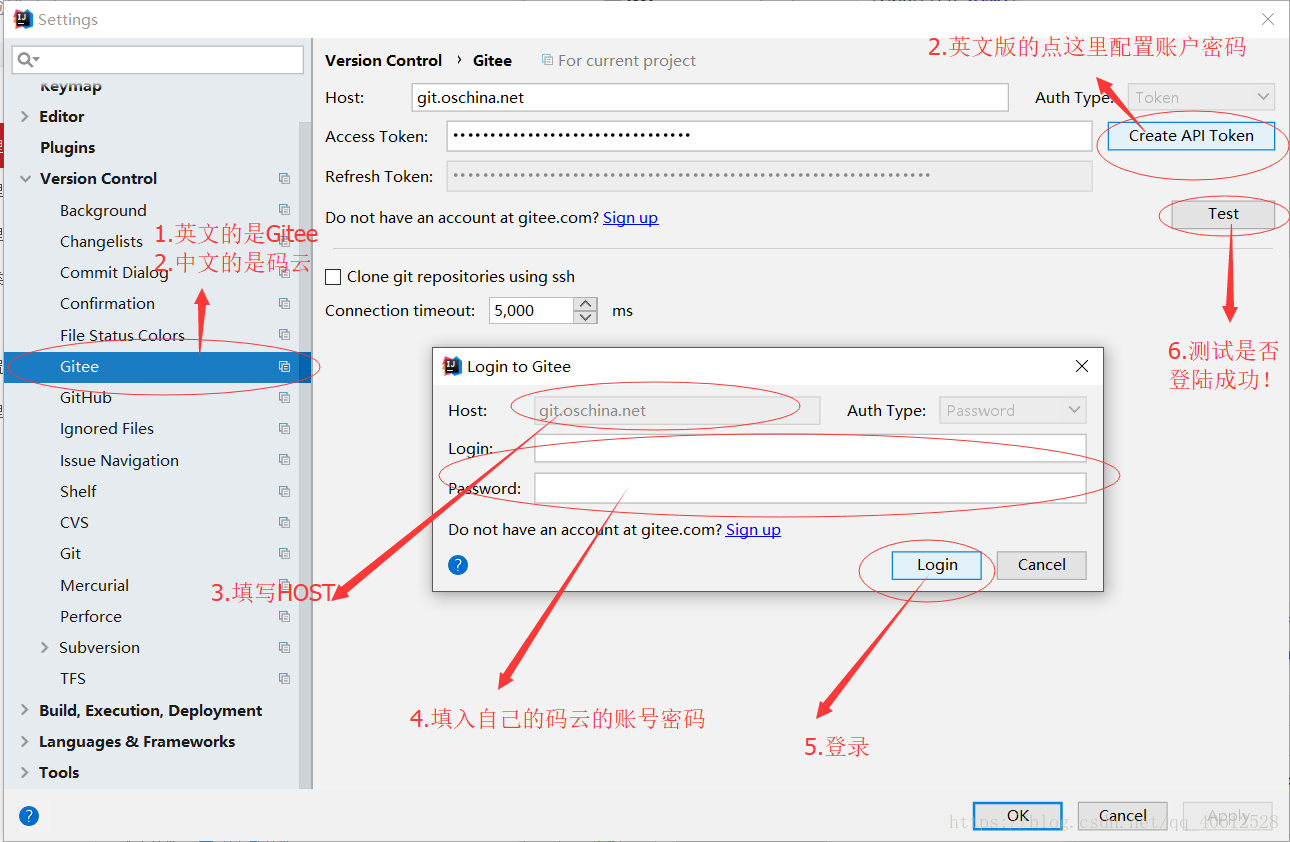Open help at bottom of Settings window
The height and width of the screenshot is (842, 1290).
click(29, 815)
